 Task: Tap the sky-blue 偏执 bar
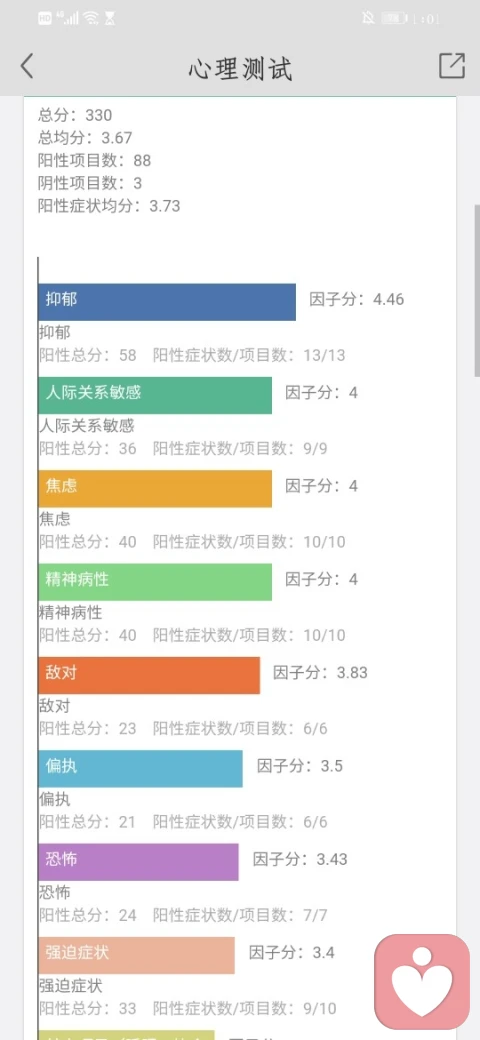(x=141, y=769)
